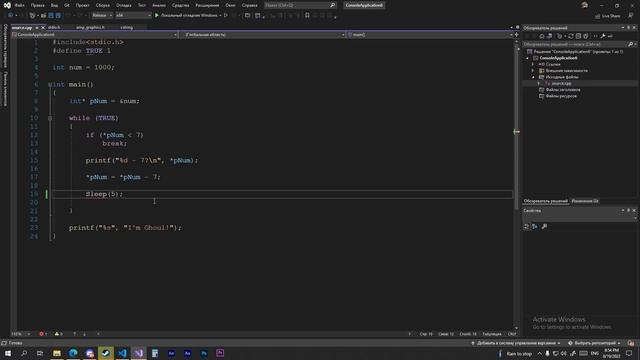The image size is (640, 360).
Task: Open Steam from the taskbar
Action: pyautogui.click(x=106, y=353)
